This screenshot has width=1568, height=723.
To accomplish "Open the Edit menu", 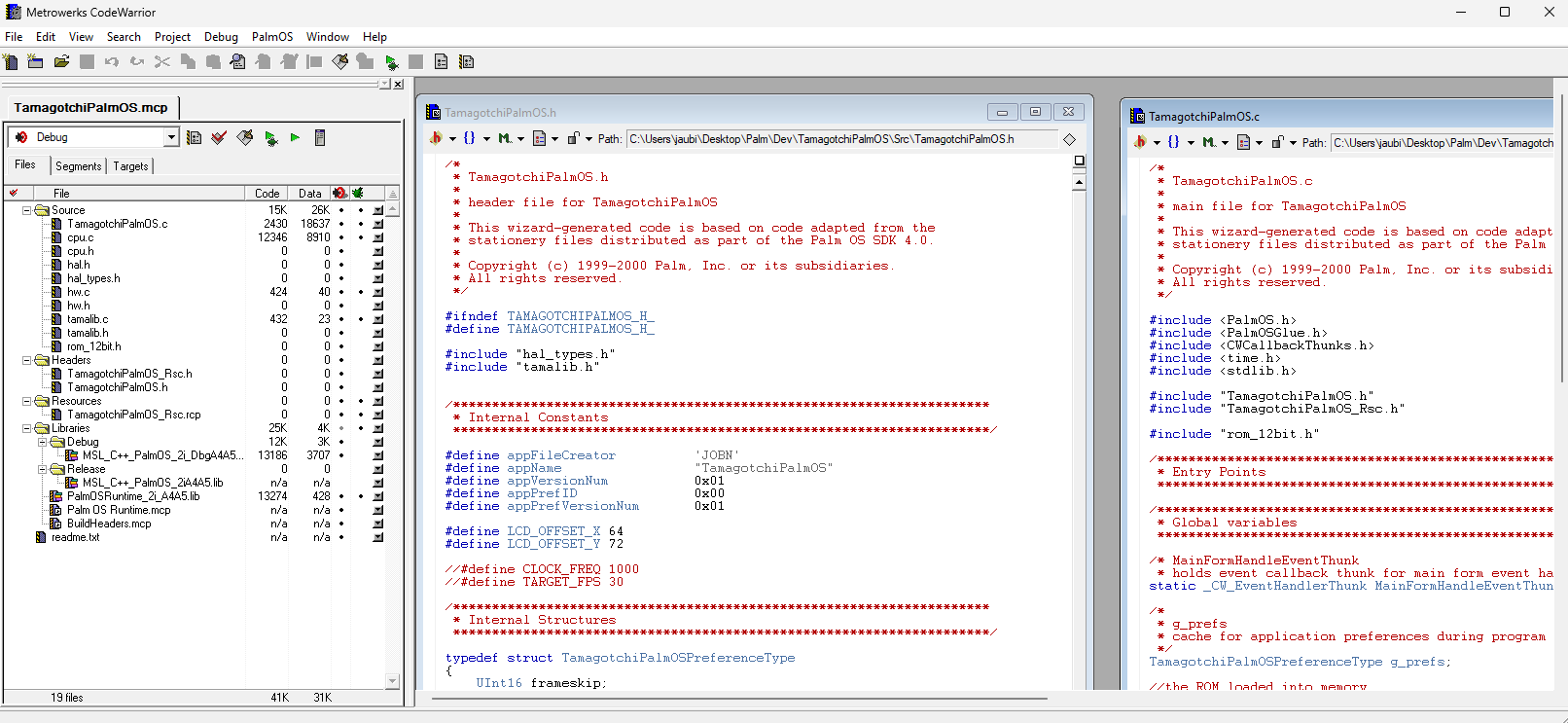I will (x=46, y=37).
